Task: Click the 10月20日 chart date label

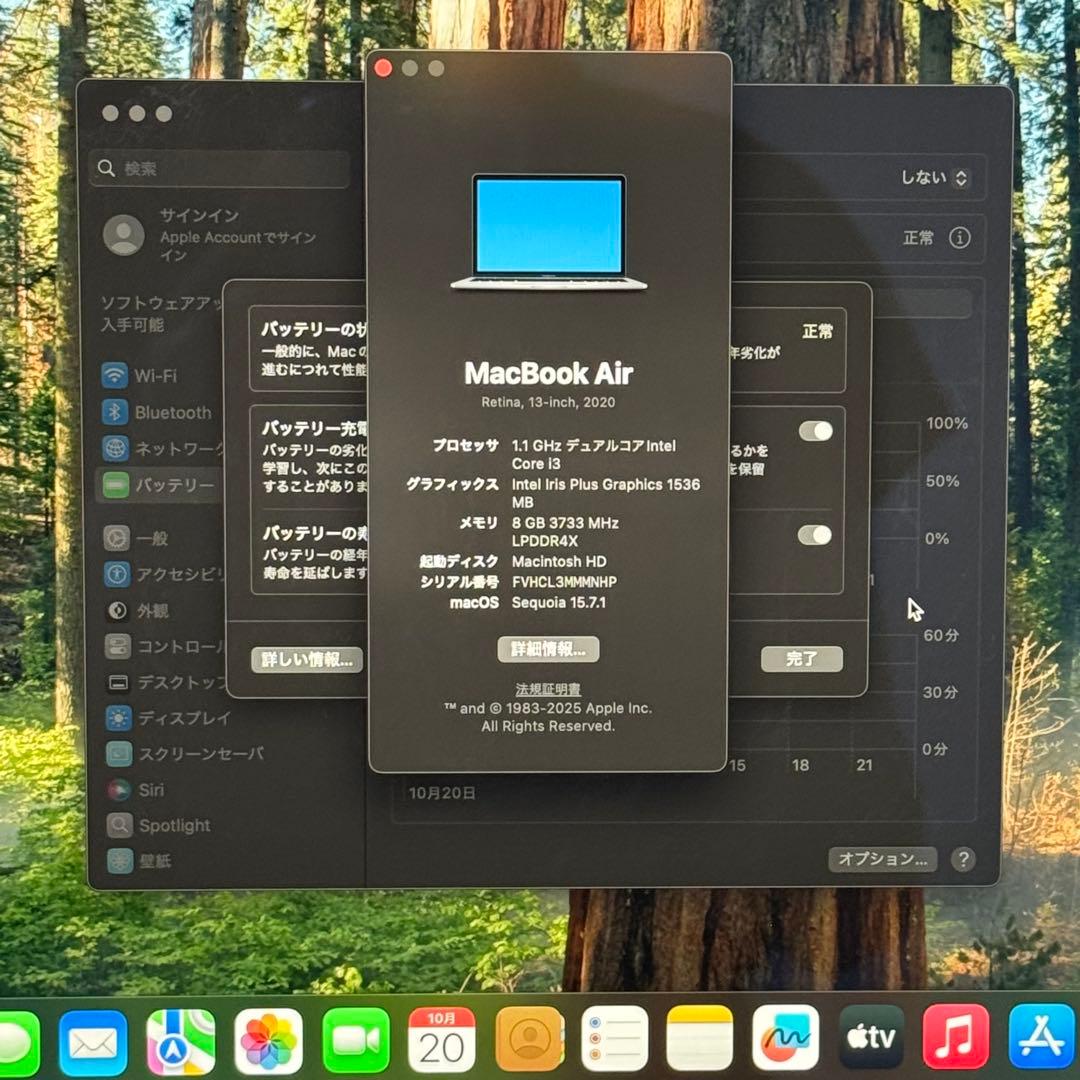Action: click(x=442, y=793)
